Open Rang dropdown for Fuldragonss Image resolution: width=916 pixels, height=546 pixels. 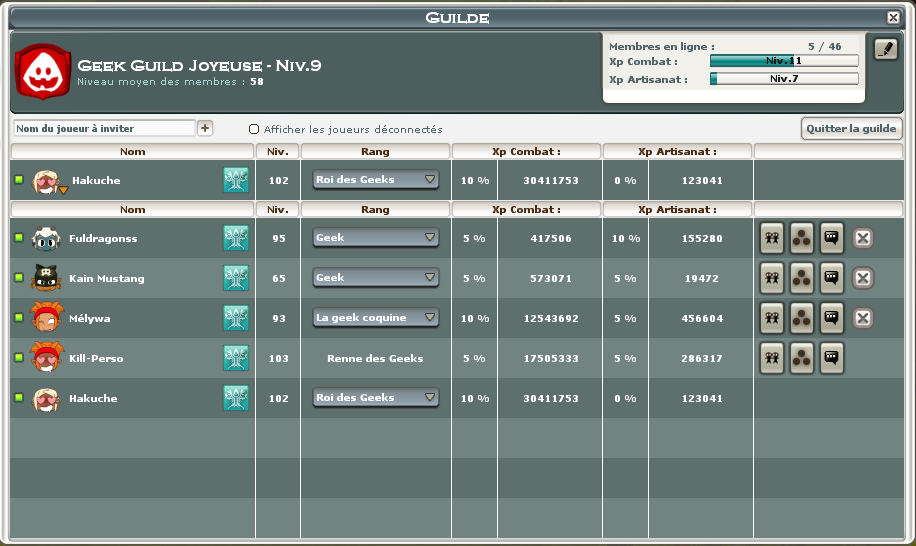click(376, 238)
